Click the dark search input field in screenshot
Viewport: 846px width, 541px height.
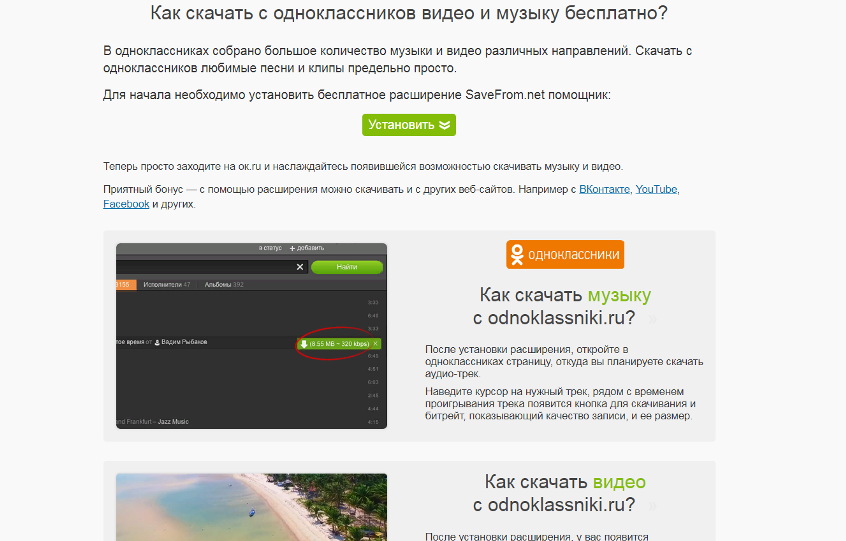pyautogui.click(x=212, y=267)
